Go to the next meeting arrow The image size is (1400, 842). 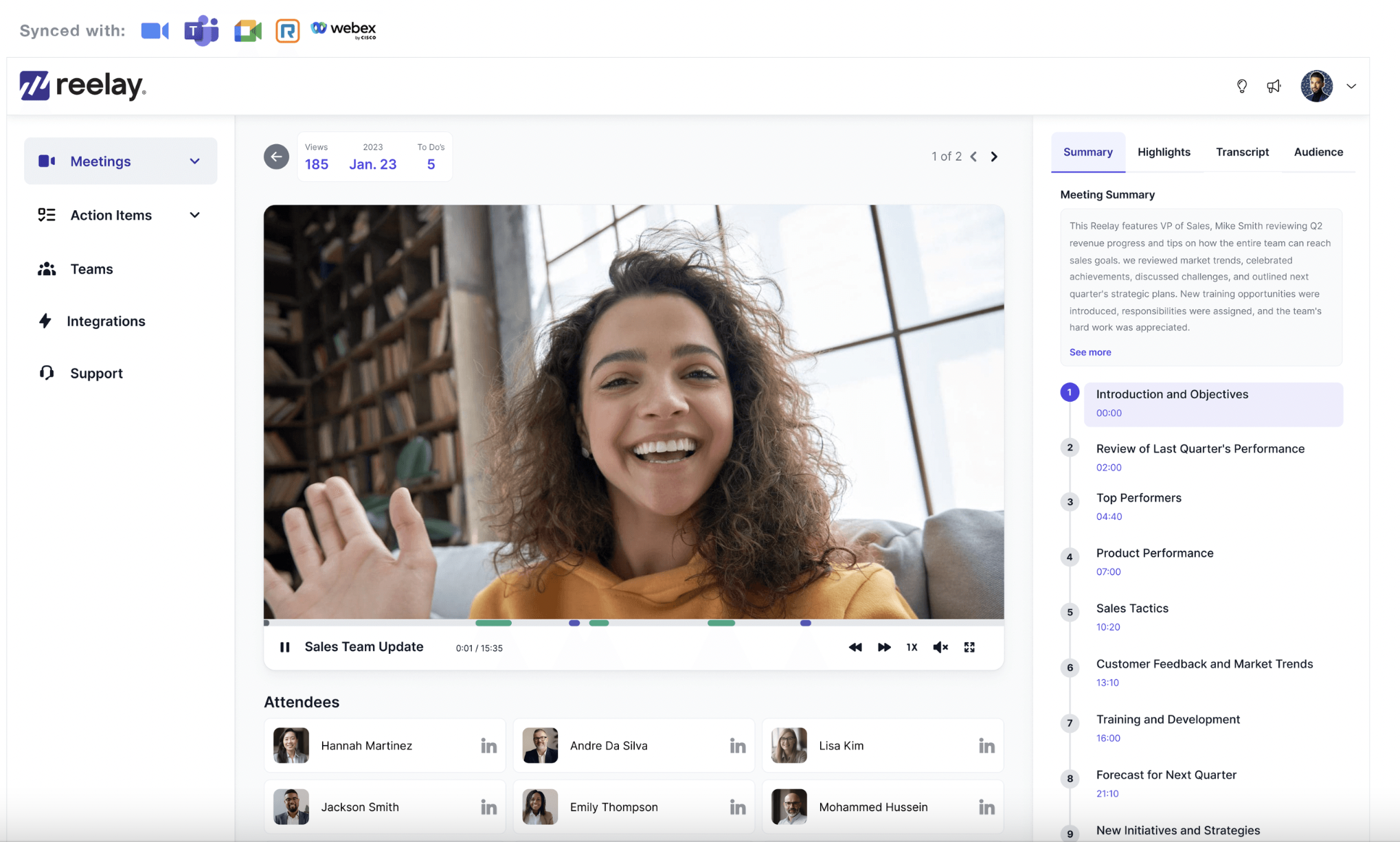[x=994, y=157]
